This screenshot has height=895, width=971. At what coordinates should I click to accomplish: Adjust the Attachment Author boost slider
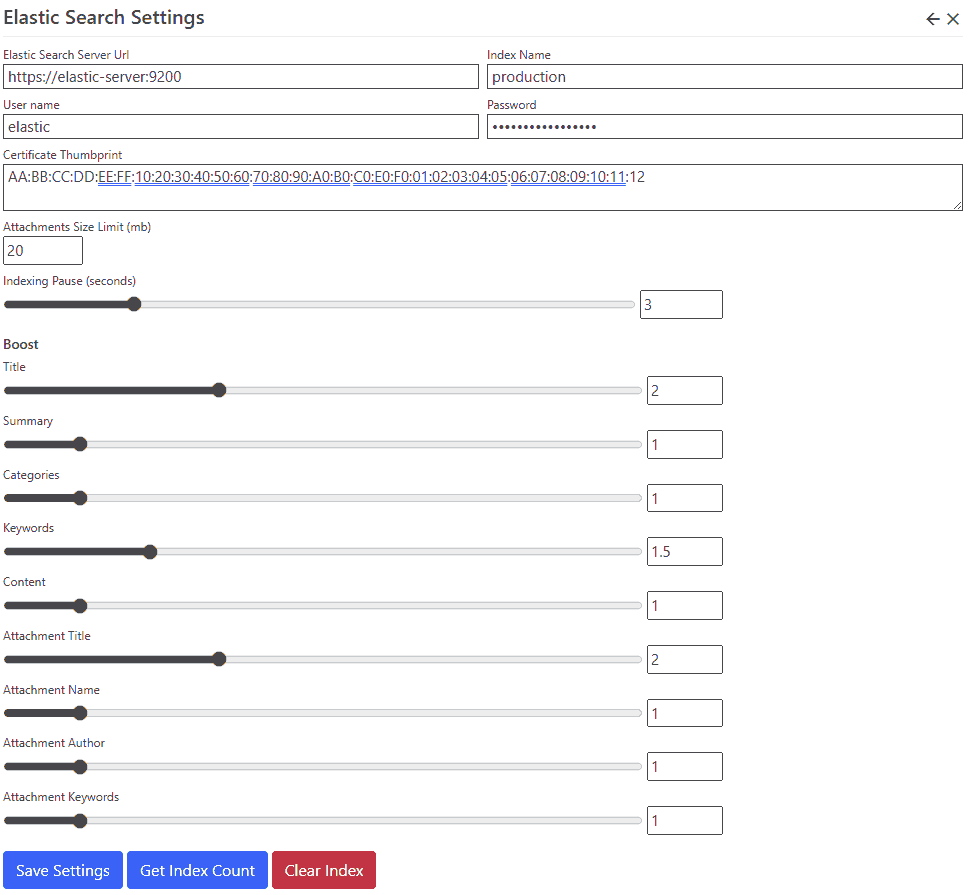80,766
